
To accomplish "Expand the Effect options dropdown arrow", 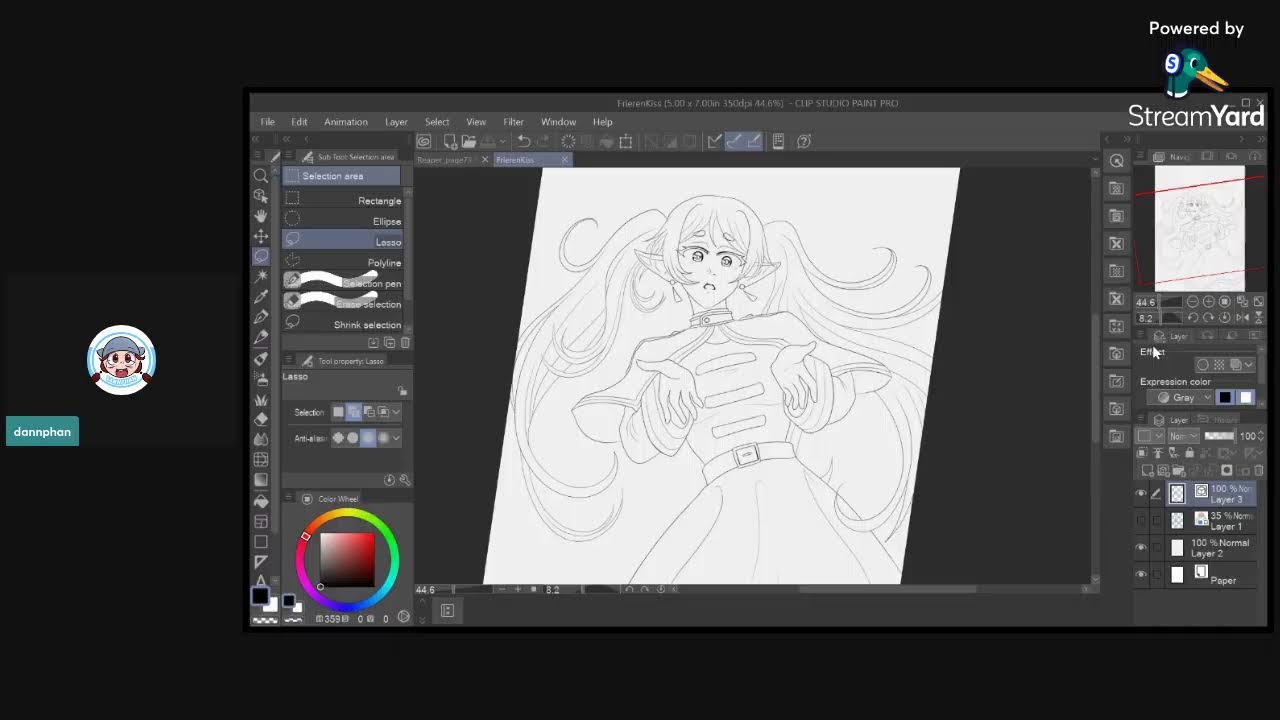I will [1249, 365].
